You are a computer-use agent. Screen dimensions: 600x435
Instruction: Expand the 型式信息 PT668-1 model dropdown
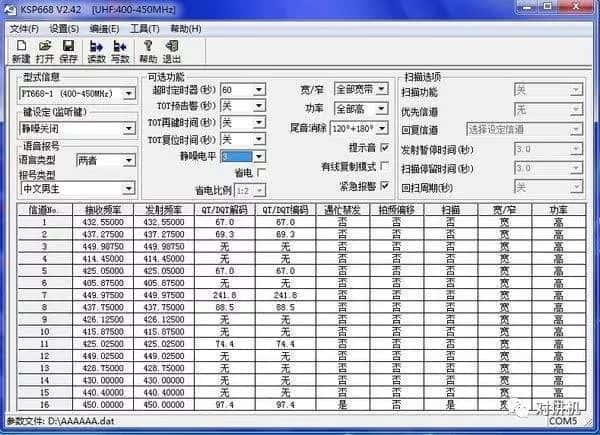coord(129,93)
